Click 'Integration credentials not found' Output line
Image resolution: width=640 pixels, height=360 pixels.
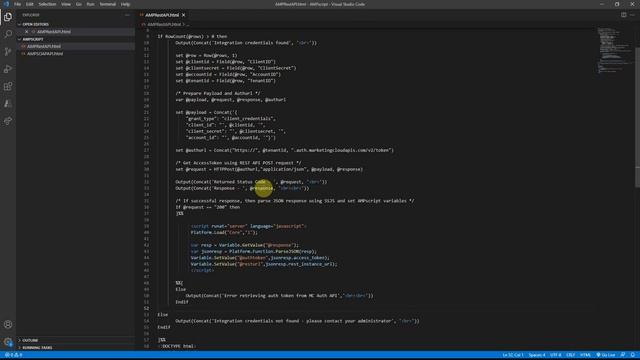(298, 321)
